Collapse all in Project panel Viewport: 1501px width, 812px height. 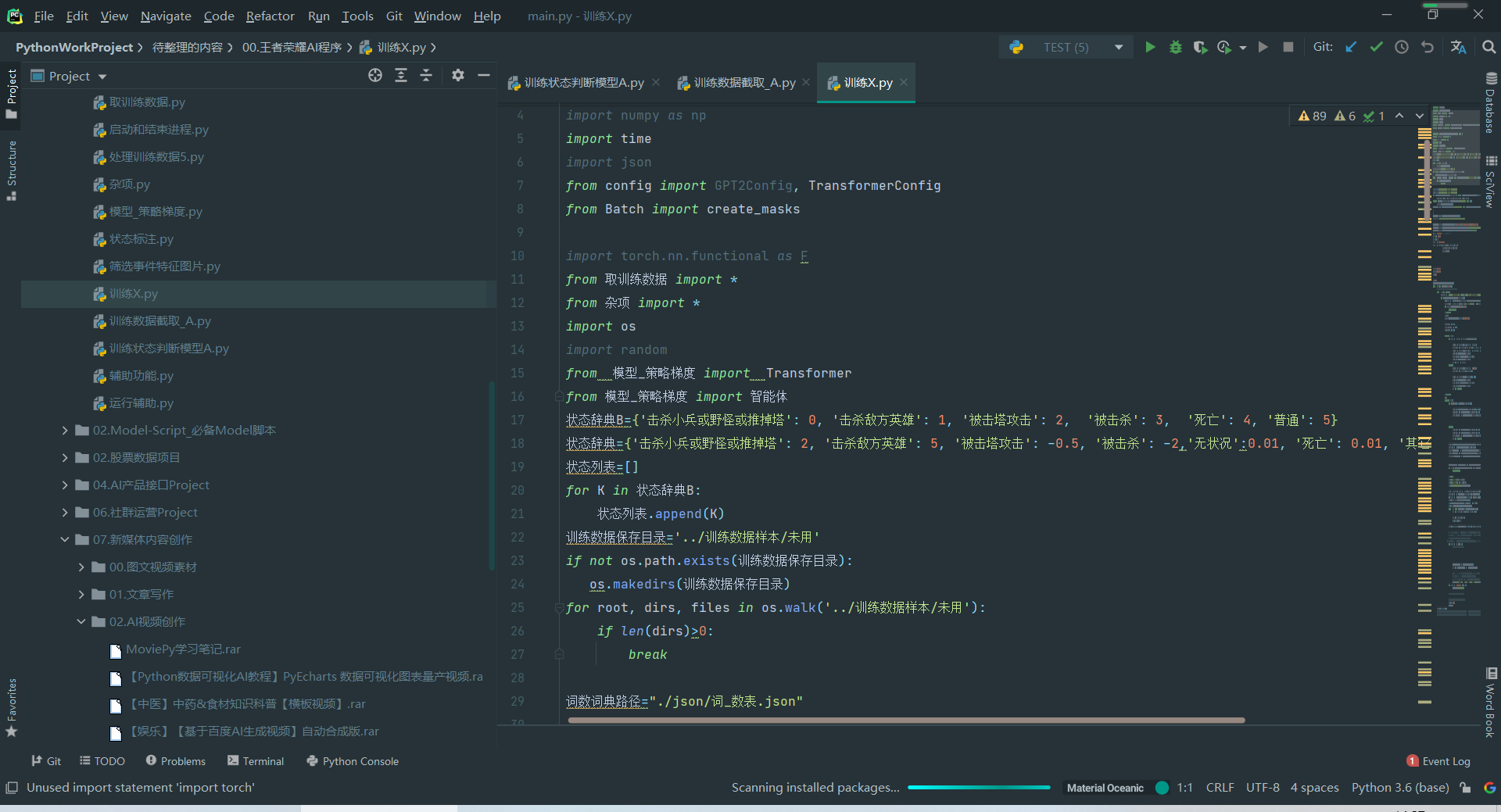(426, 75)
